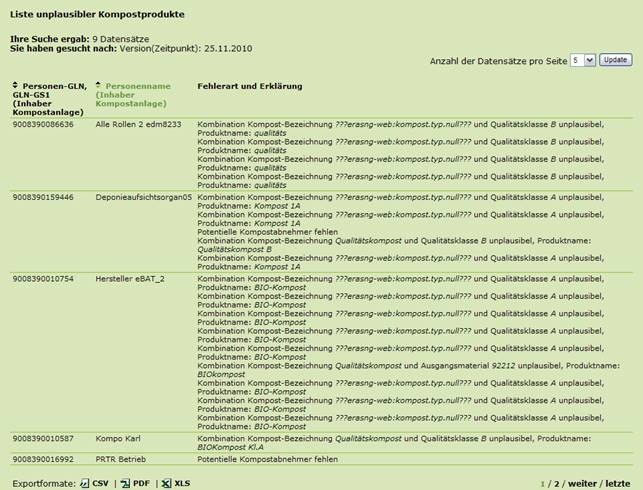
Task: Click the Kompo Karl row name
Action: [118, 438]
